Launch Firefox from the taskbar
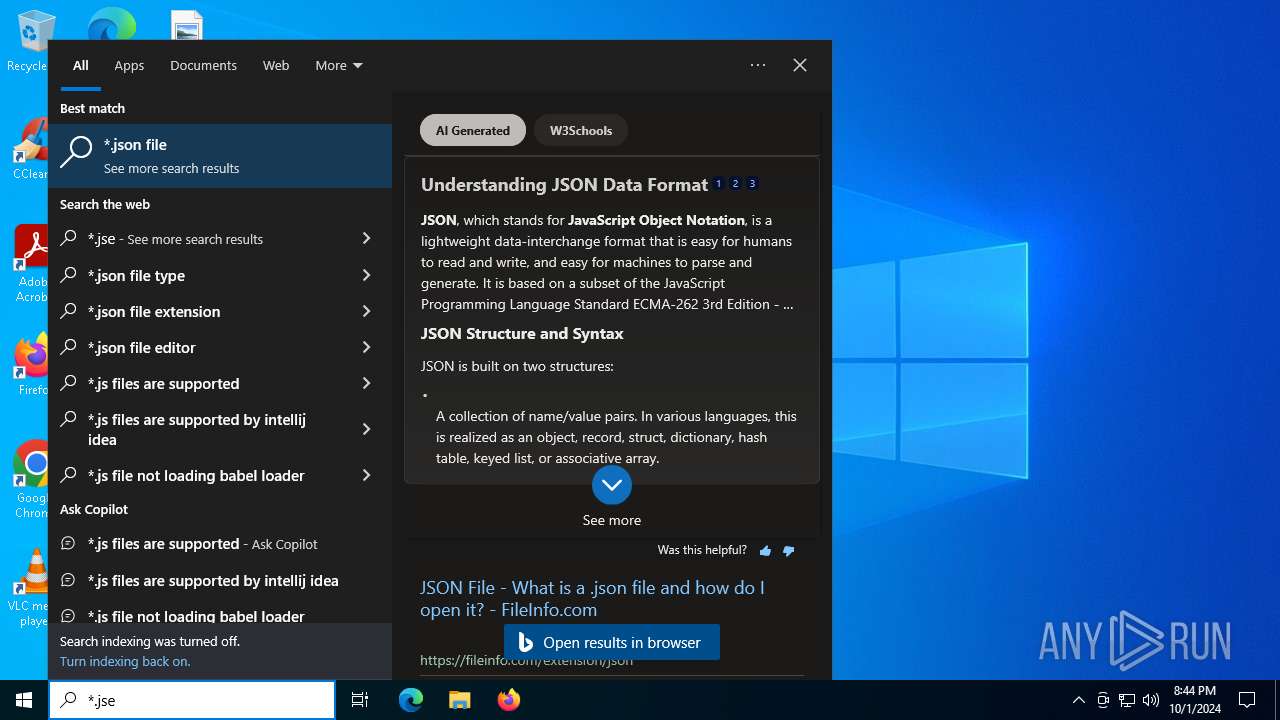1280x720 pixels. pos(509,700)
